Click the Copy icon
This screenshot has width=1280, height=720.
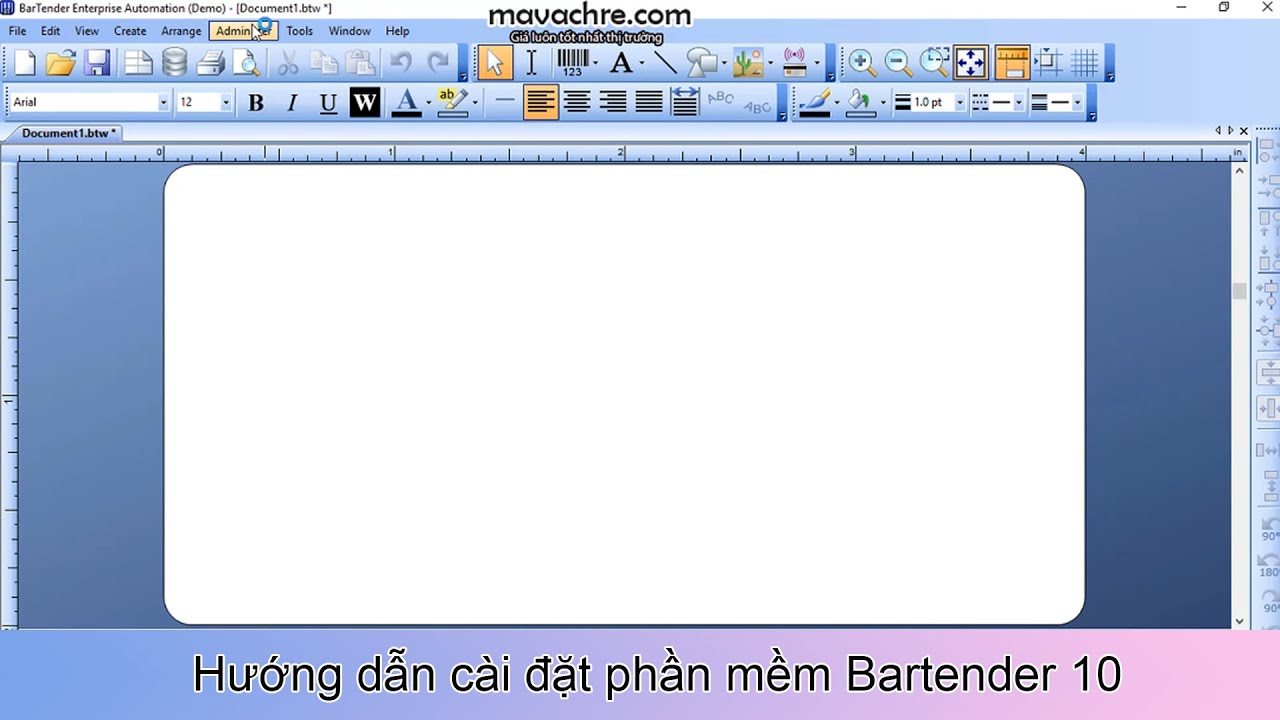324,63
